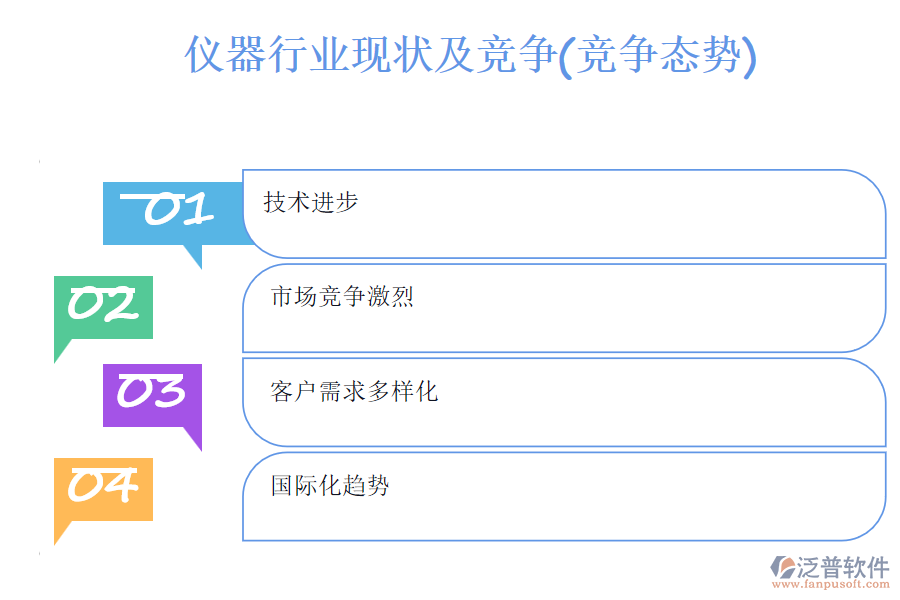
Task: Click the 泛普软件 logo icon
Action: 782,568
